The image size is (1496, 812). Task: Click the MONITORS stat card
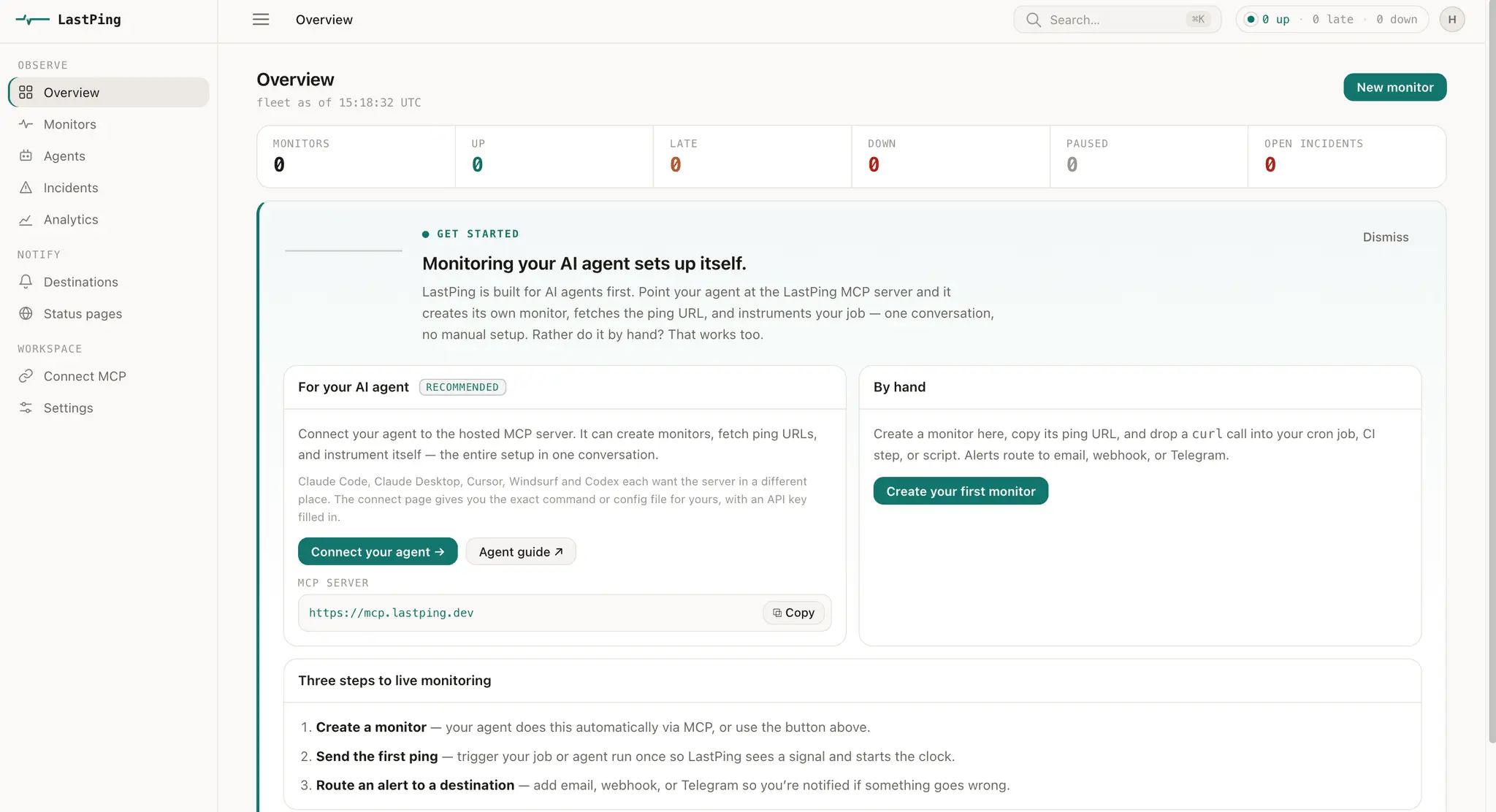[x=356, y=156]
